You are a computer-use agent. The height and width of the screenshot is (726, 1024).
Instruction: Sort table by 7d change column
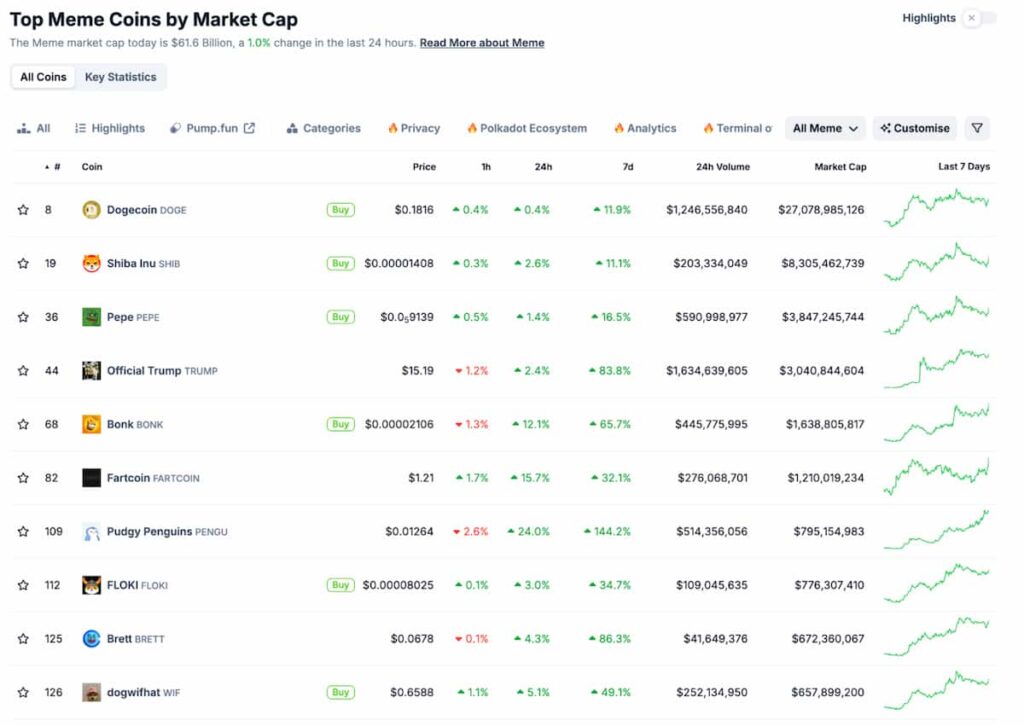pyautogui.click(x=628, y=167)
